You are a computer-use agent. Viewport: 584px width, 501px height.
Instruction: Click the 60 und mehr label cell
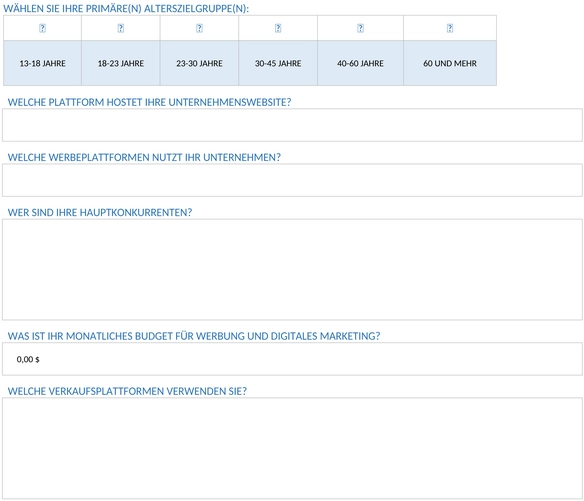coord(450,63)
